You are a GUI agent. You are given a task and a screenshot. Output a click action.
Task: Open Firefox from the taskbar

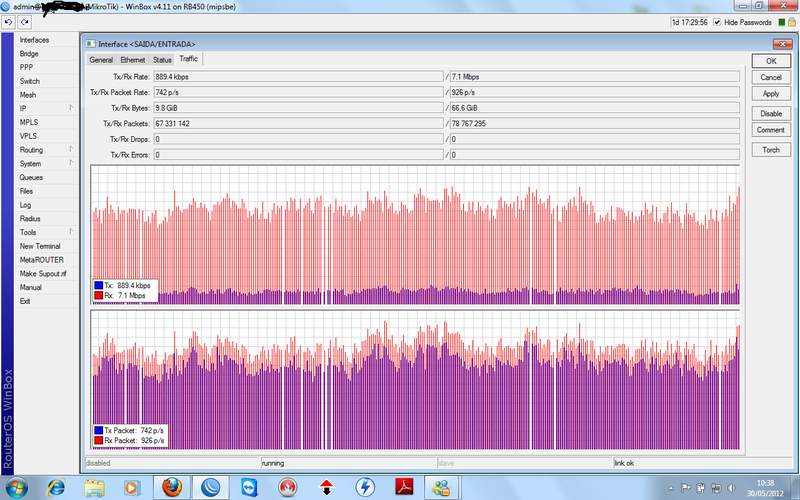(x=171, y=487)
